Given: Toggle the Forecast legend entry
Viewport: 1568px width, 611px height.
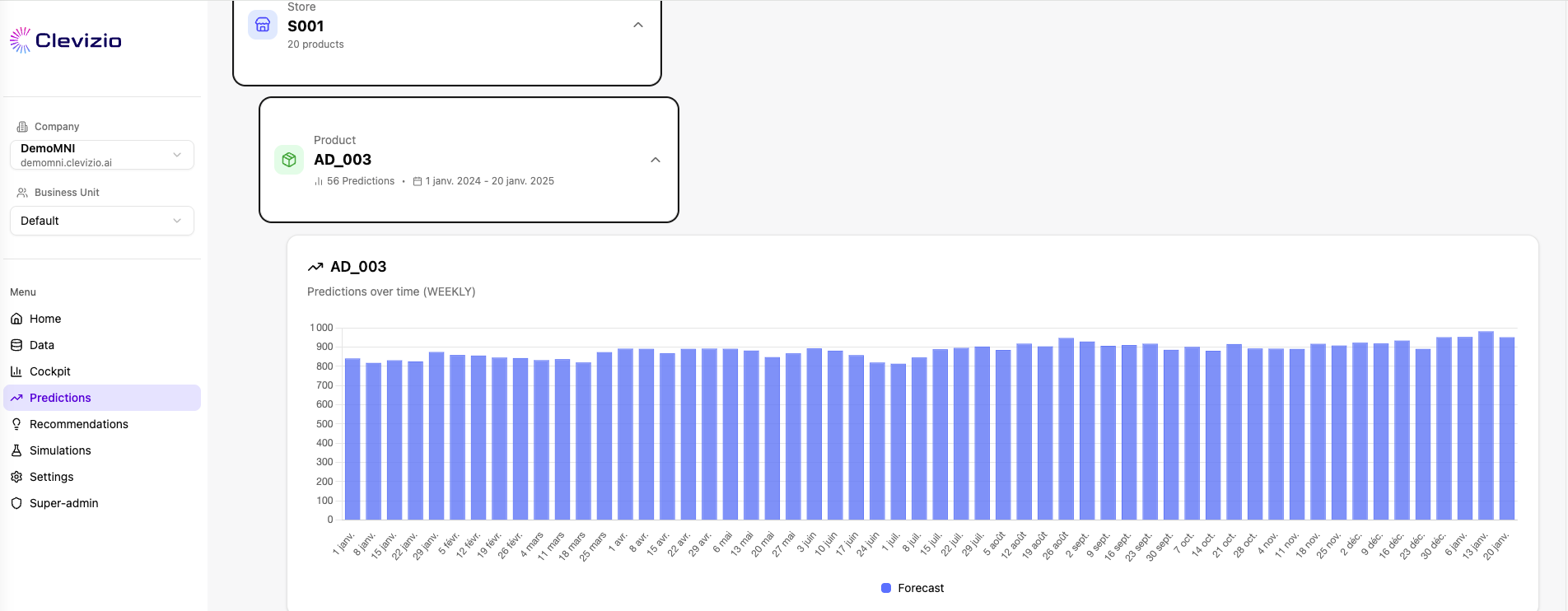Looking at the screenshot, I should coord(920,588).
